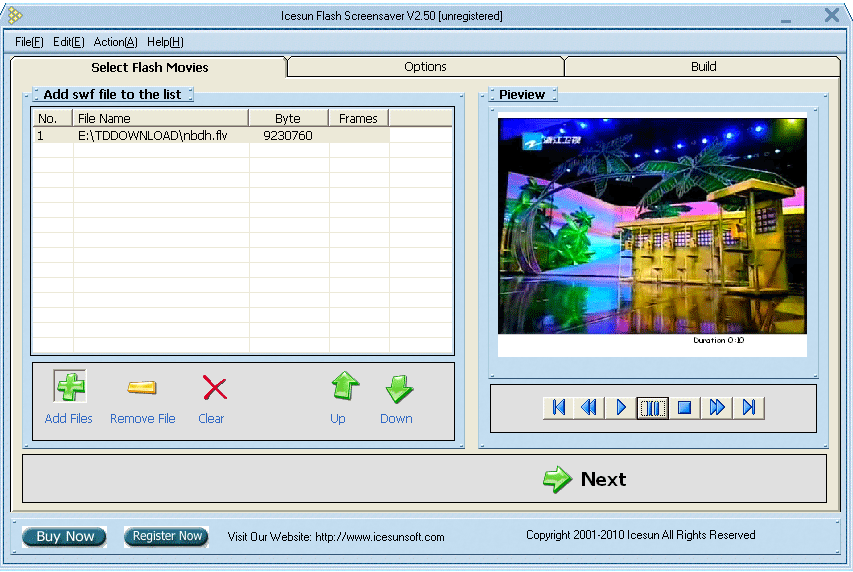This screenshot has height=572, width=853.
Task: Pause the preview movie
Action: point(652,408)
